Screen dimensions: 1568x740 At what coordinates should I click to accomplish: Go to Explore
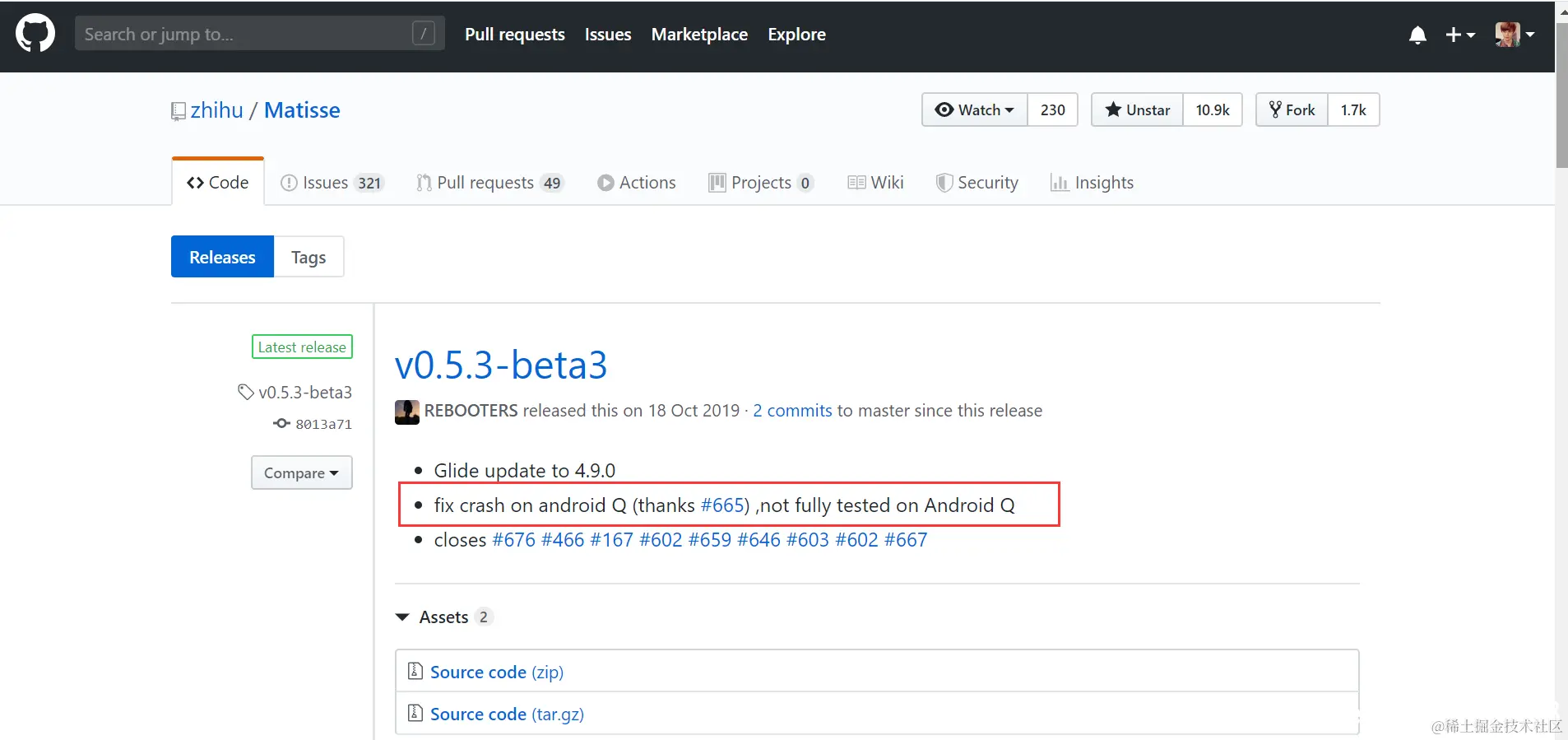click(x=796, y=35)
